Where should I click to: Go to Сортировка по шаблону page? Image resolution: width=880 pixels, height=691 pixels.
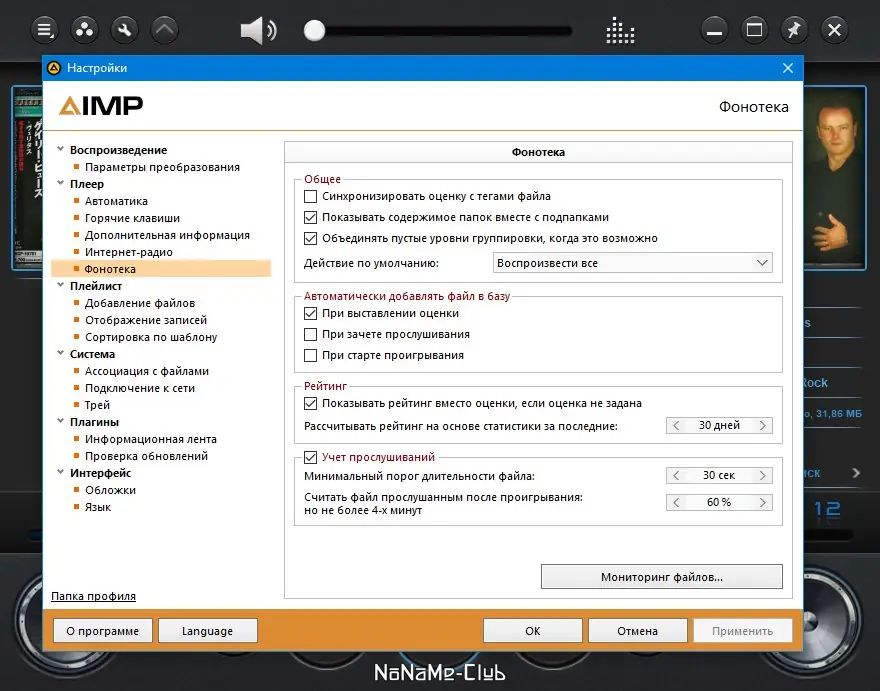(x=151, y=337)
